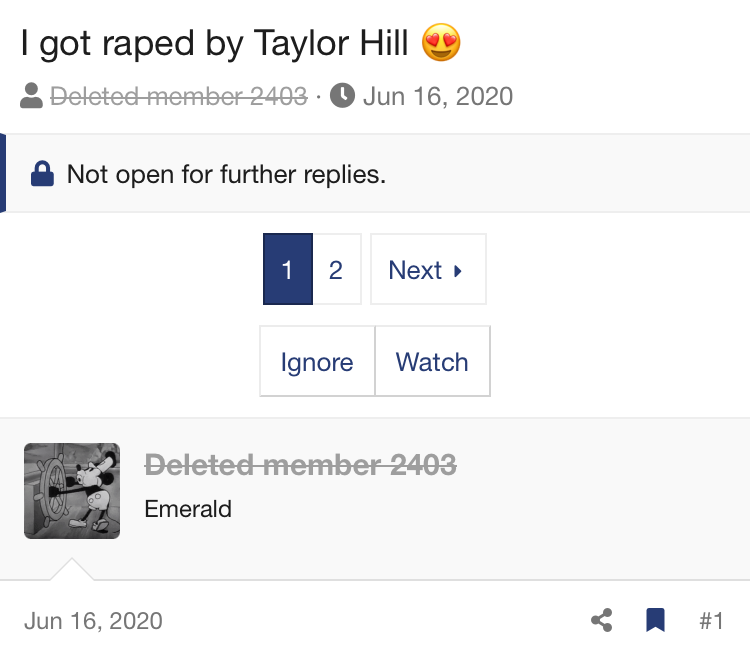The width and height of the screenshot is (750, 661).
Task: Click the Jun 16, 2020 date under the title
Action: click(437, 96)
